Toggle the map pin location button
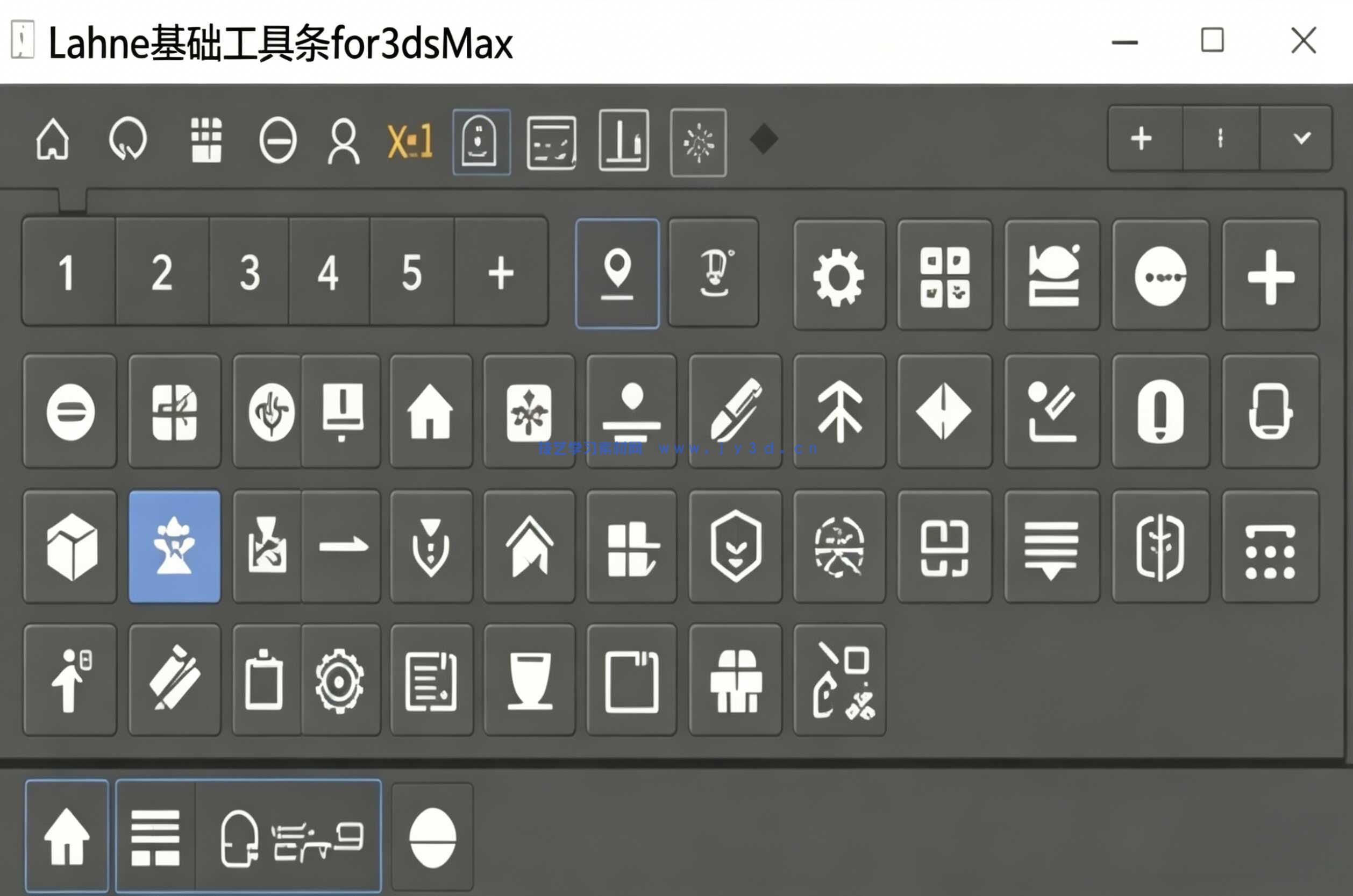 click(x=617, y=274)
